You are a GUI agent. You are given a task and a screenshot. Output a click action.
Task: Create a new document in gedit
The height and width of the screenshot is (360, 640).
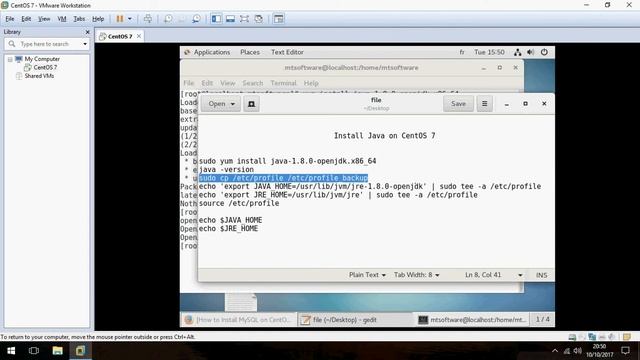point(251,104)
